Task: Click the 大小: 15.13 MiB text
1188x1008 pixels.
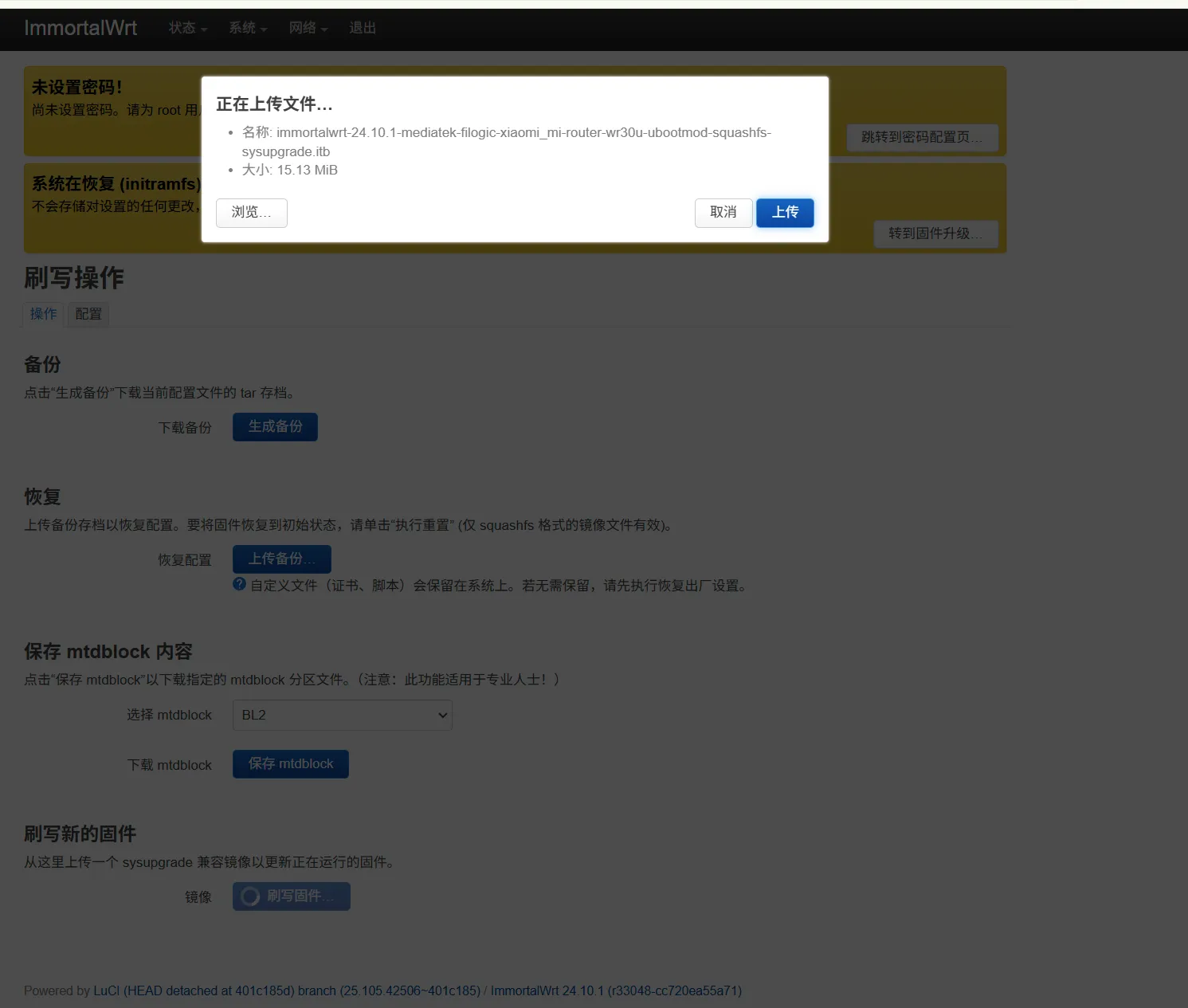Action: (x=290, y=171)
